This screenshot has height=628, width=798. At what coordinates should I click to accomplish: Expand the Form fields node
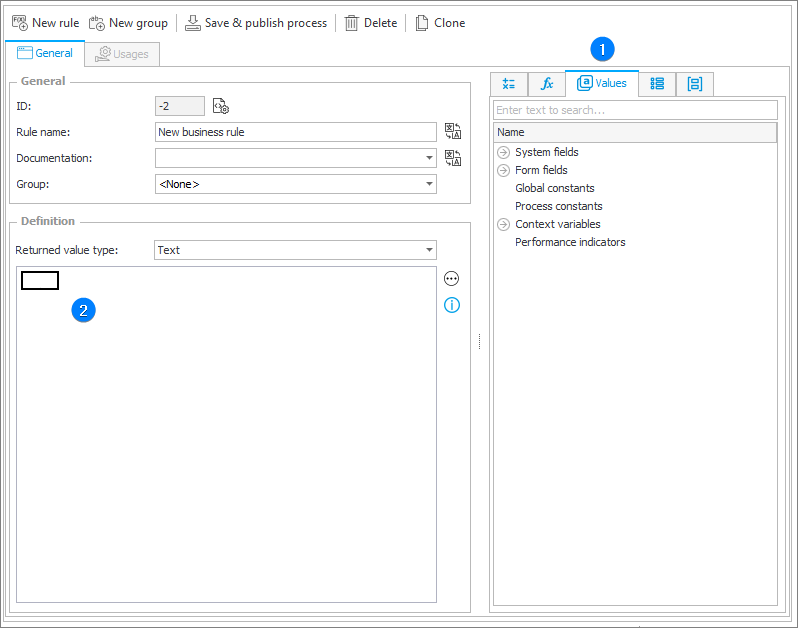point(503,170)
